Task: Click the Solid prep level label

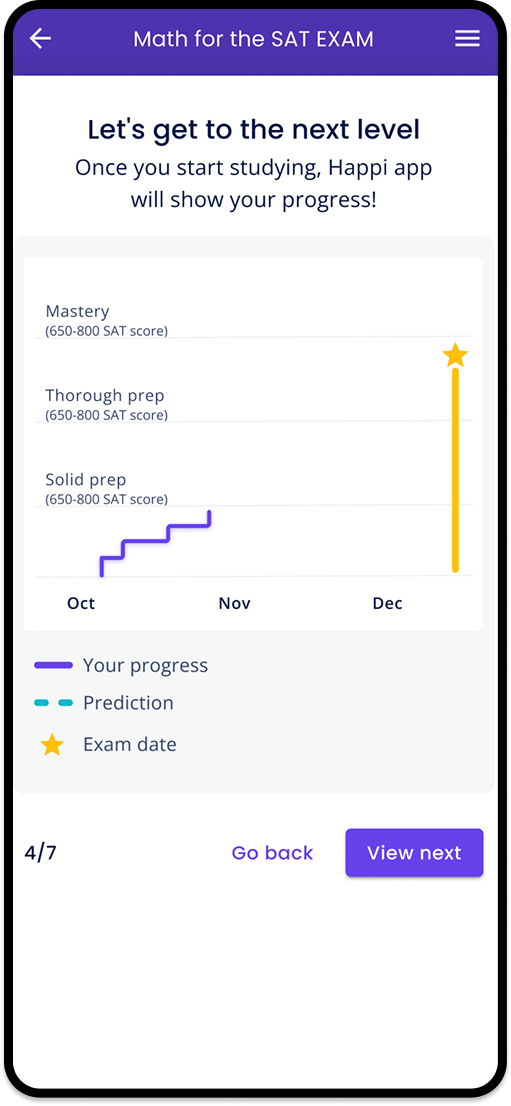Action: click(86, 480)
